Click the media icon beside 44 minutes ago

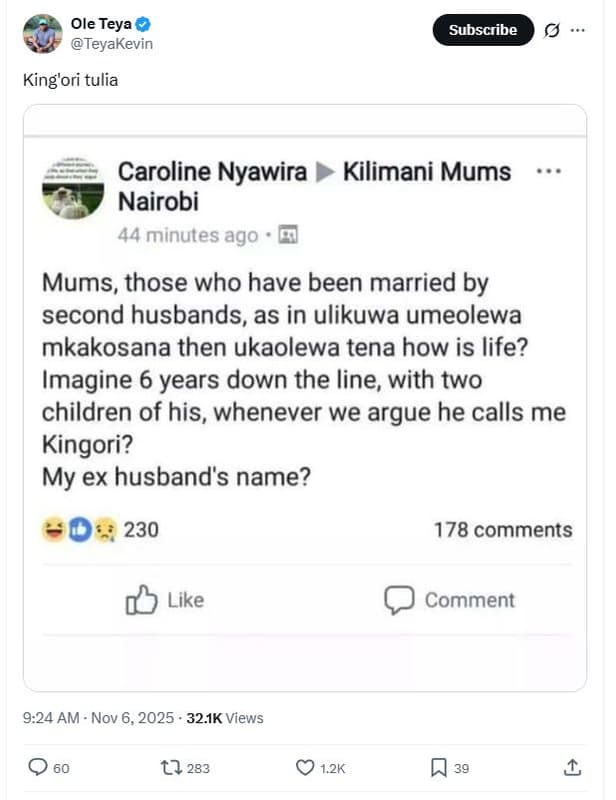click(287, 236)
